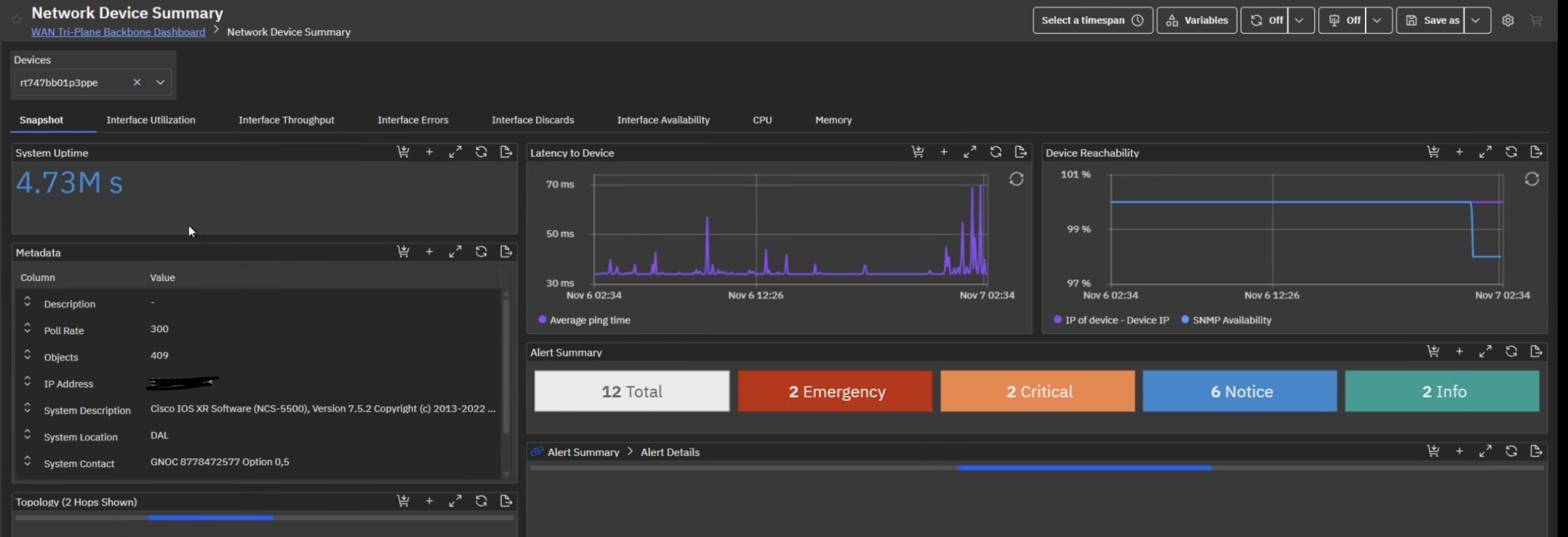
Task: Add System Uptime panel to cart
Action: (403, 152)
